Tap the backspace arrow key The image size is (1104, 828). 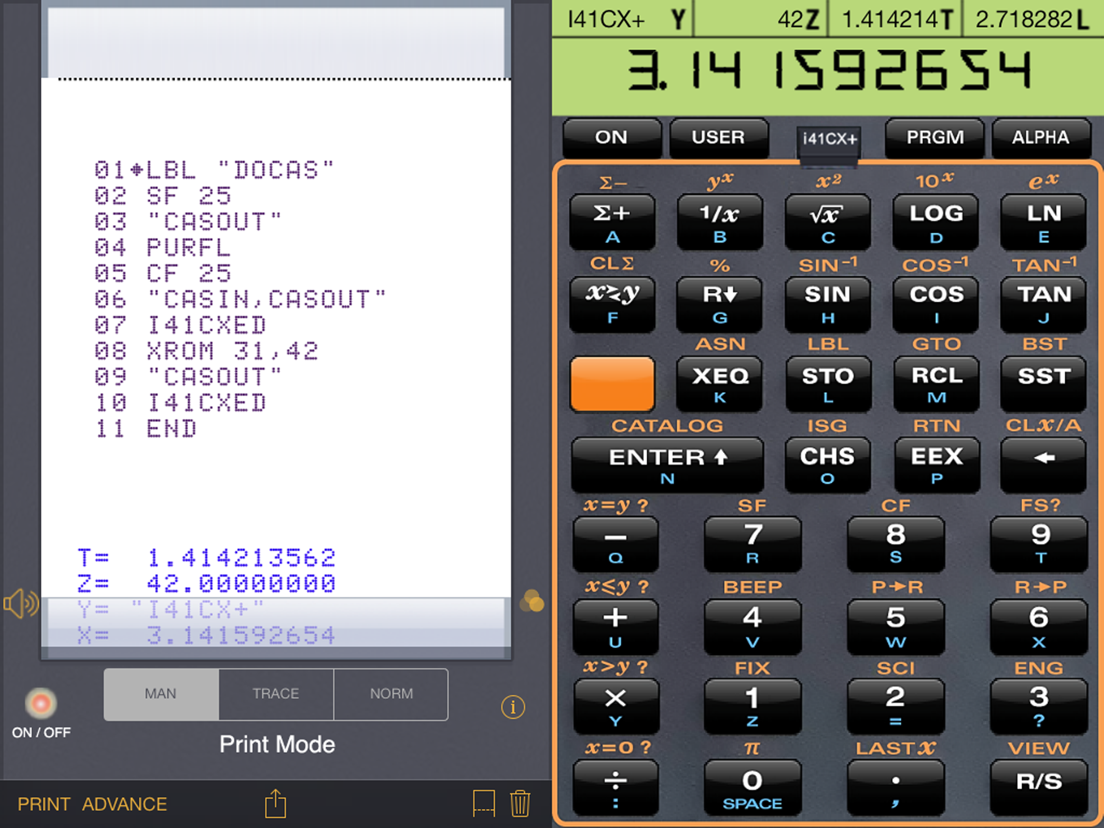1043,465
